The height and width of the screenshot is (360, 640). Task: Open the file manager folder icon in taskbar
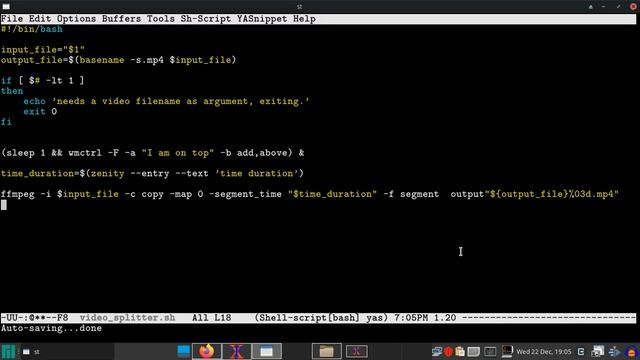327,351
